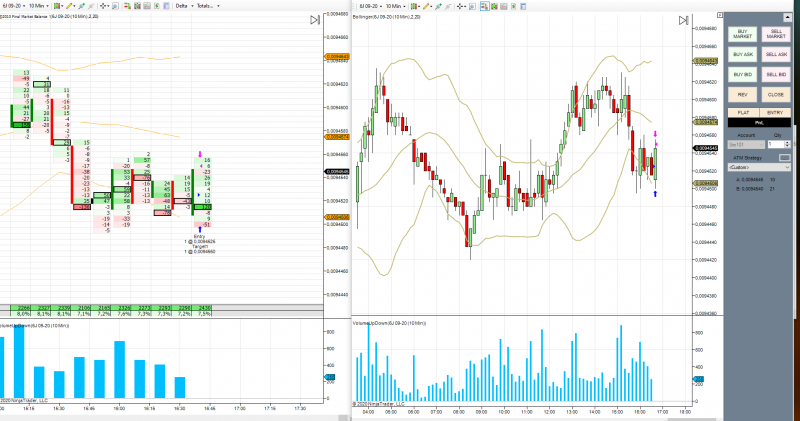Screen dimensions: 800x421
Task: Select crosshair cursor tool in right toolbar
Action: point(460,6)
